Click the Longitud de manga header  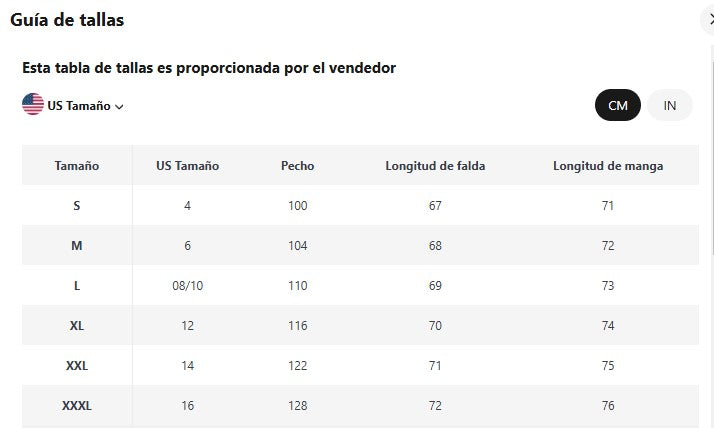[608, 166]
